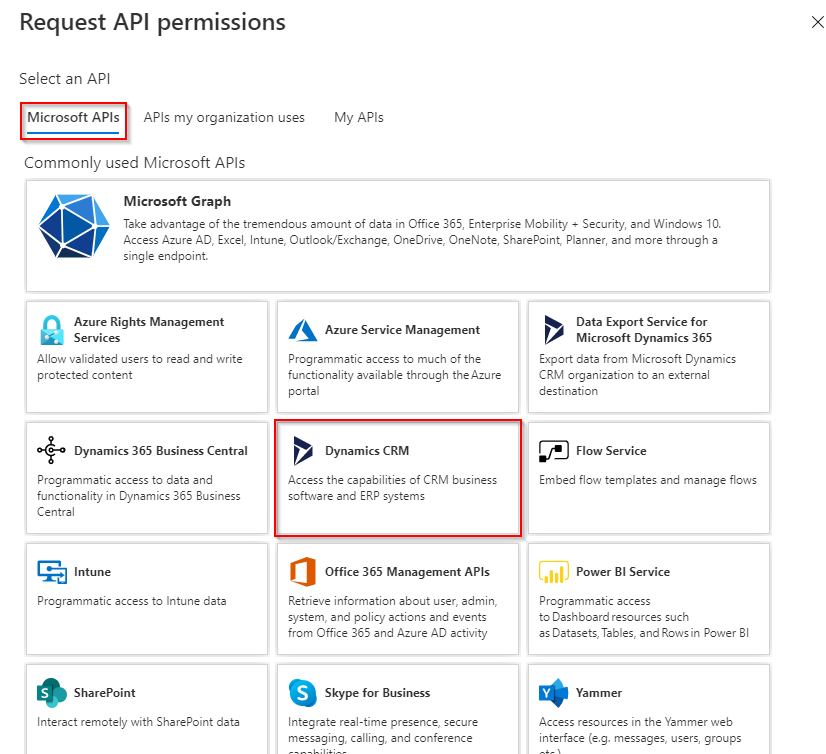826x754 pixels.
Task: Click the Data Export Service Dynamics icon
Action: click(x=554, y=330)
